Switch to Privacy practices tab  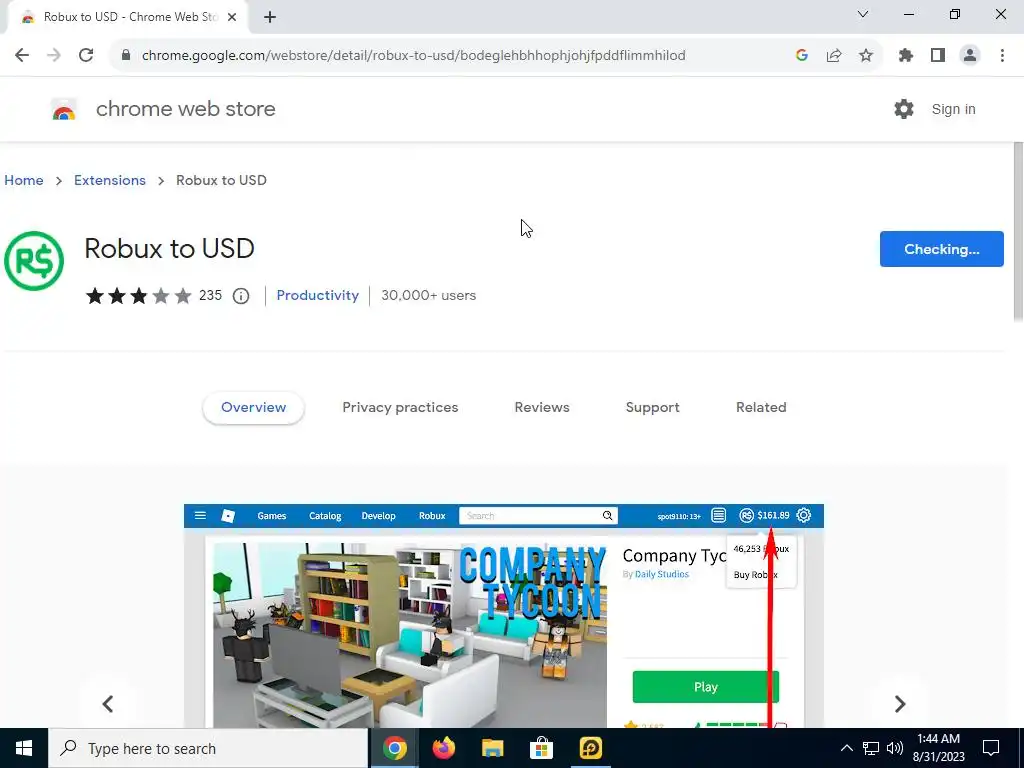[400, 408]
